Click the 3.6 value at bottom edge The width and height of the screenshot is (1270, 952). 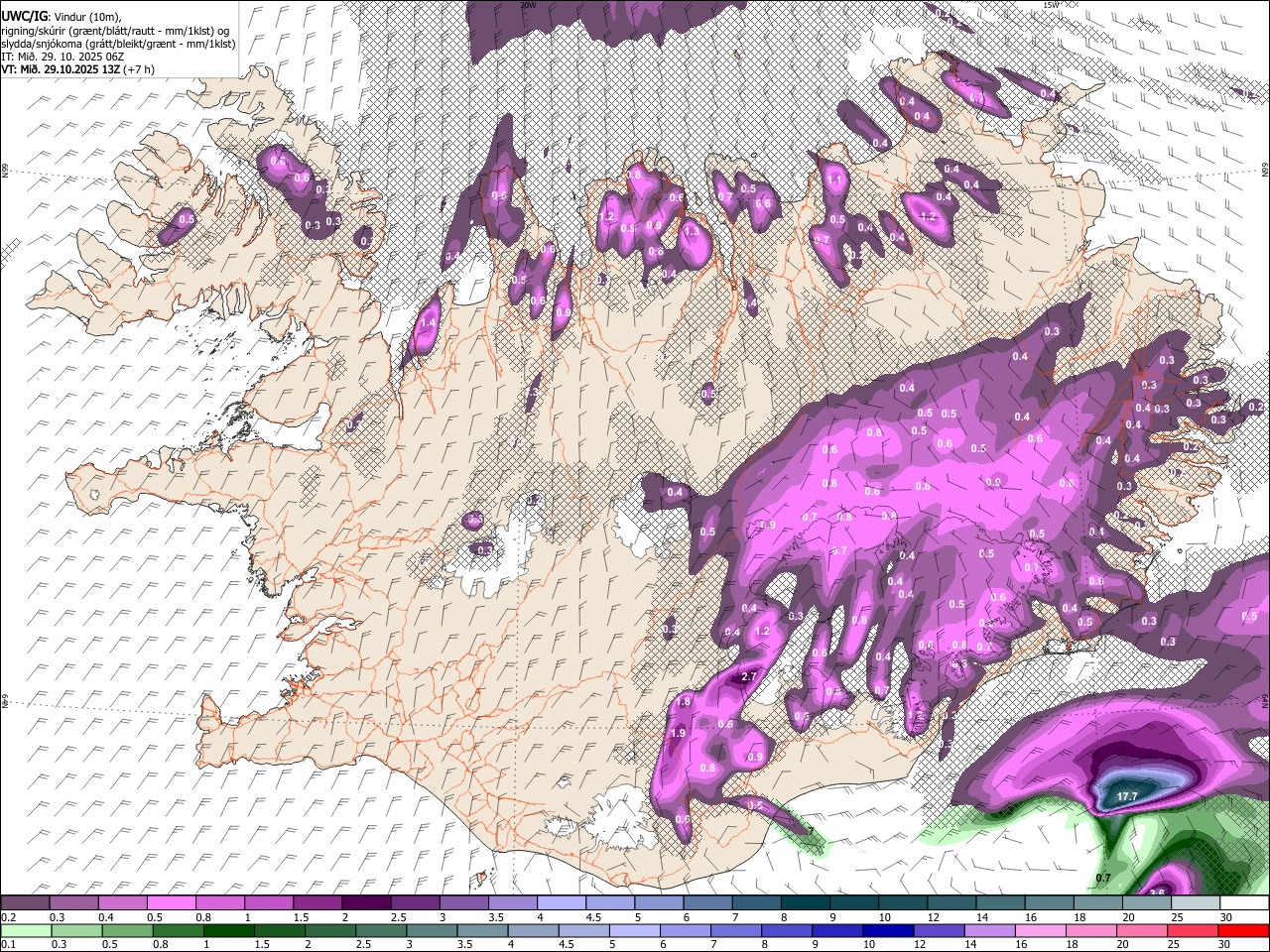1156,892
